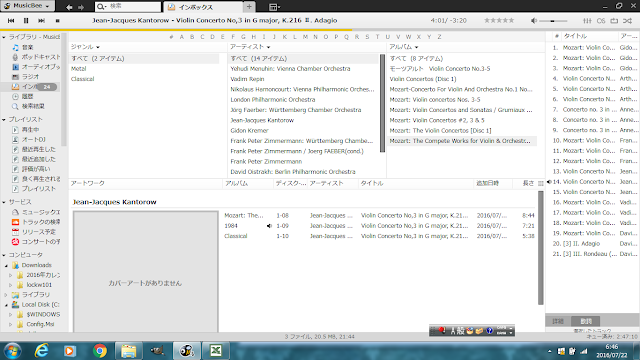Open ポッドキャスト in the sidebar
Image resolution: width=640 pixels, height=360 pixels.
[x=36, y=57]
